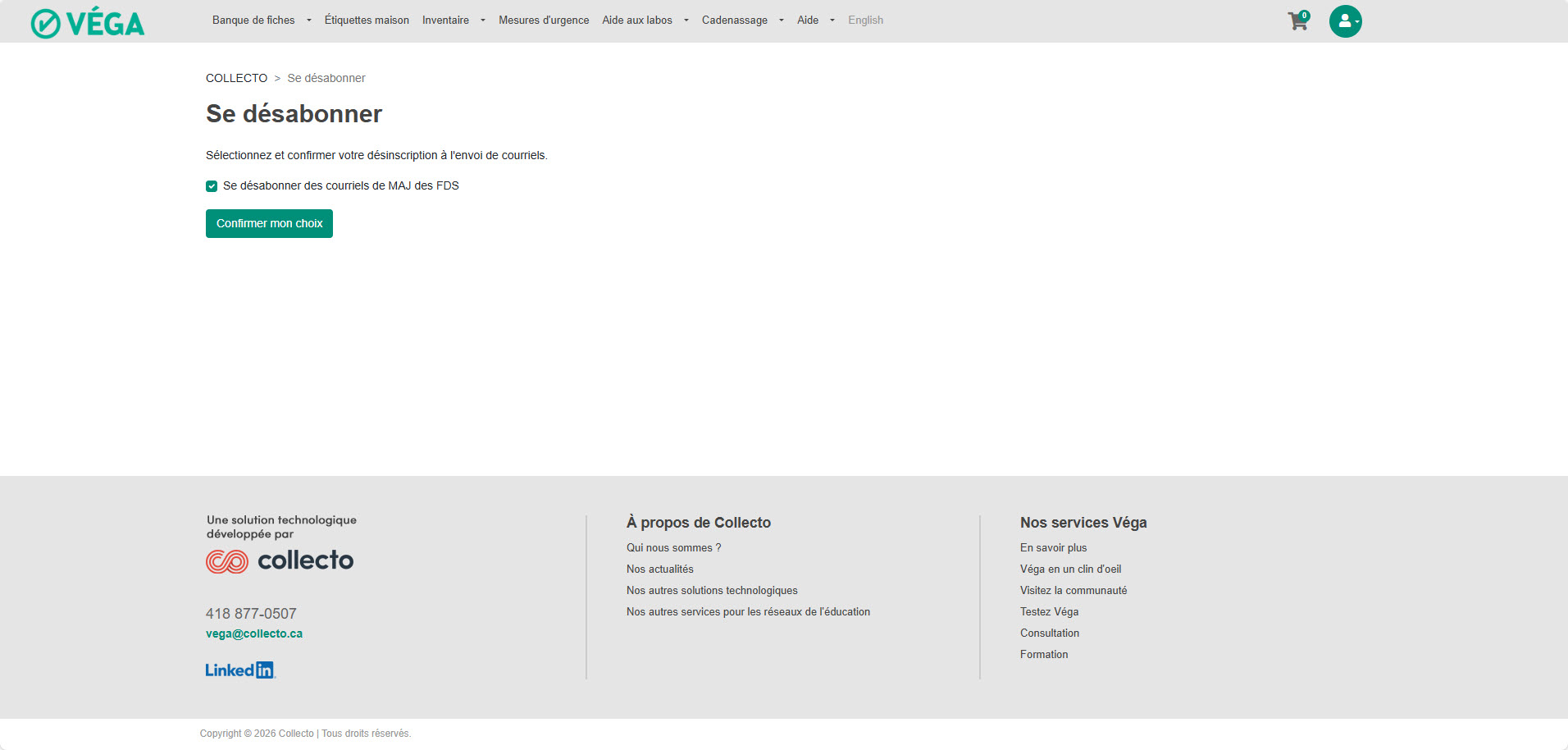Visit the Formation footer link
Image resolution: width=1568 pixels, height=750 pixels.
pyautogui.click(x=1044, y=654)
